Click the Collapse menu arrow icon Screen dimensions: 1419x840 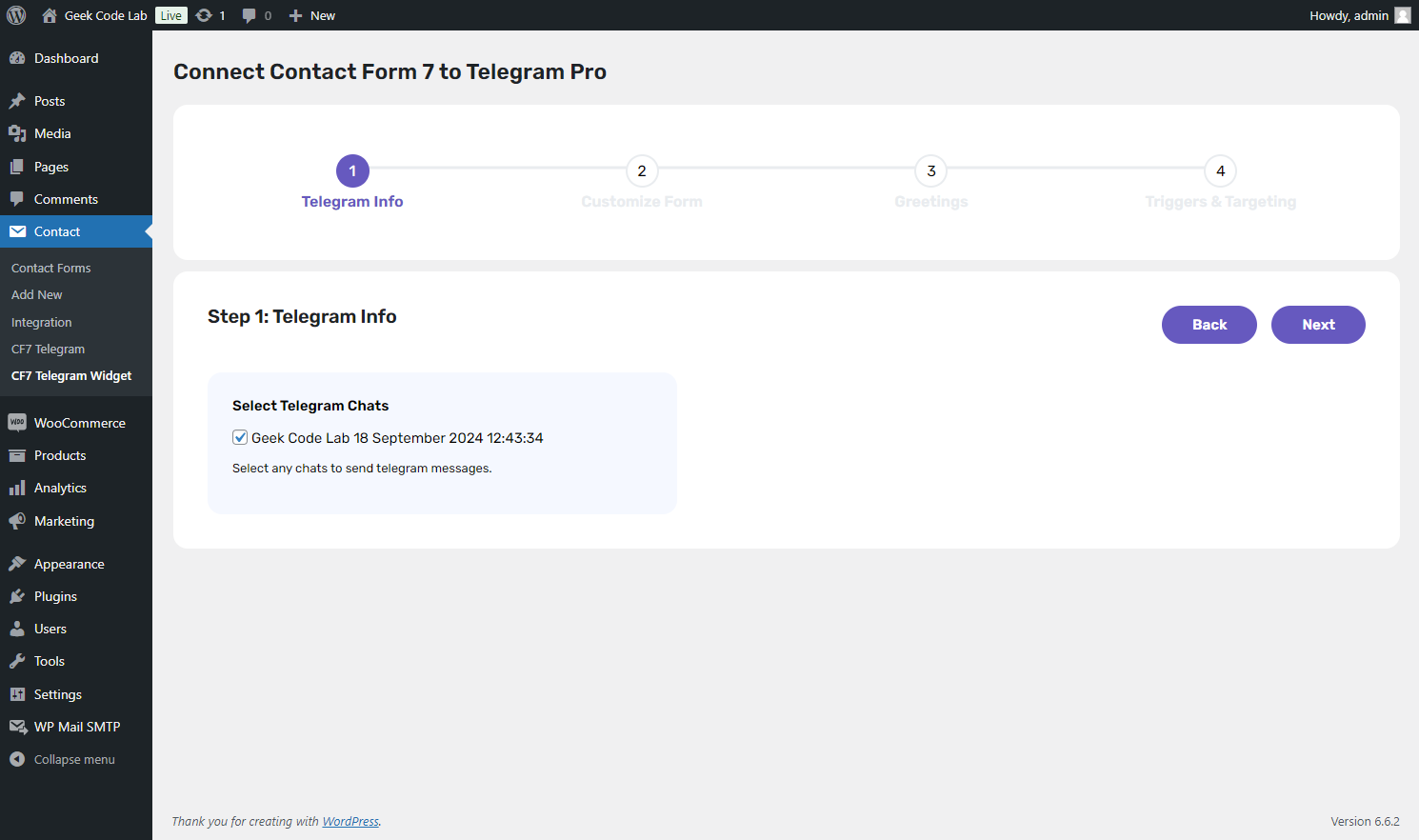(x=17, y=759)
